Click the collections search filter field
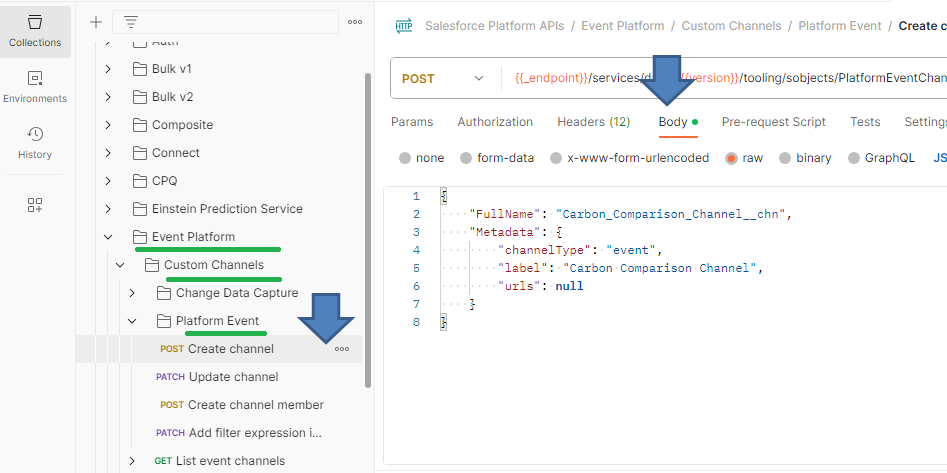 click(x=225, y=22)
